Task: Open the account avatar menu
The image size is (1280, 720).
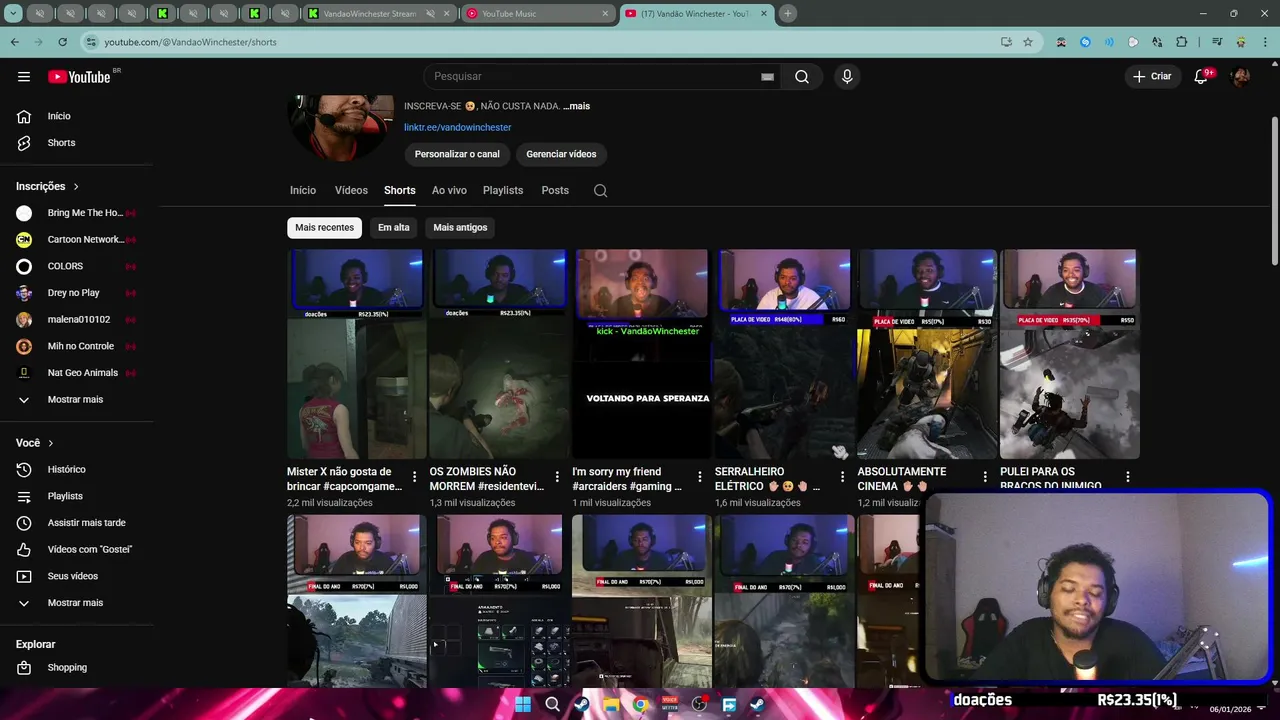Action: pos(1241,77)
